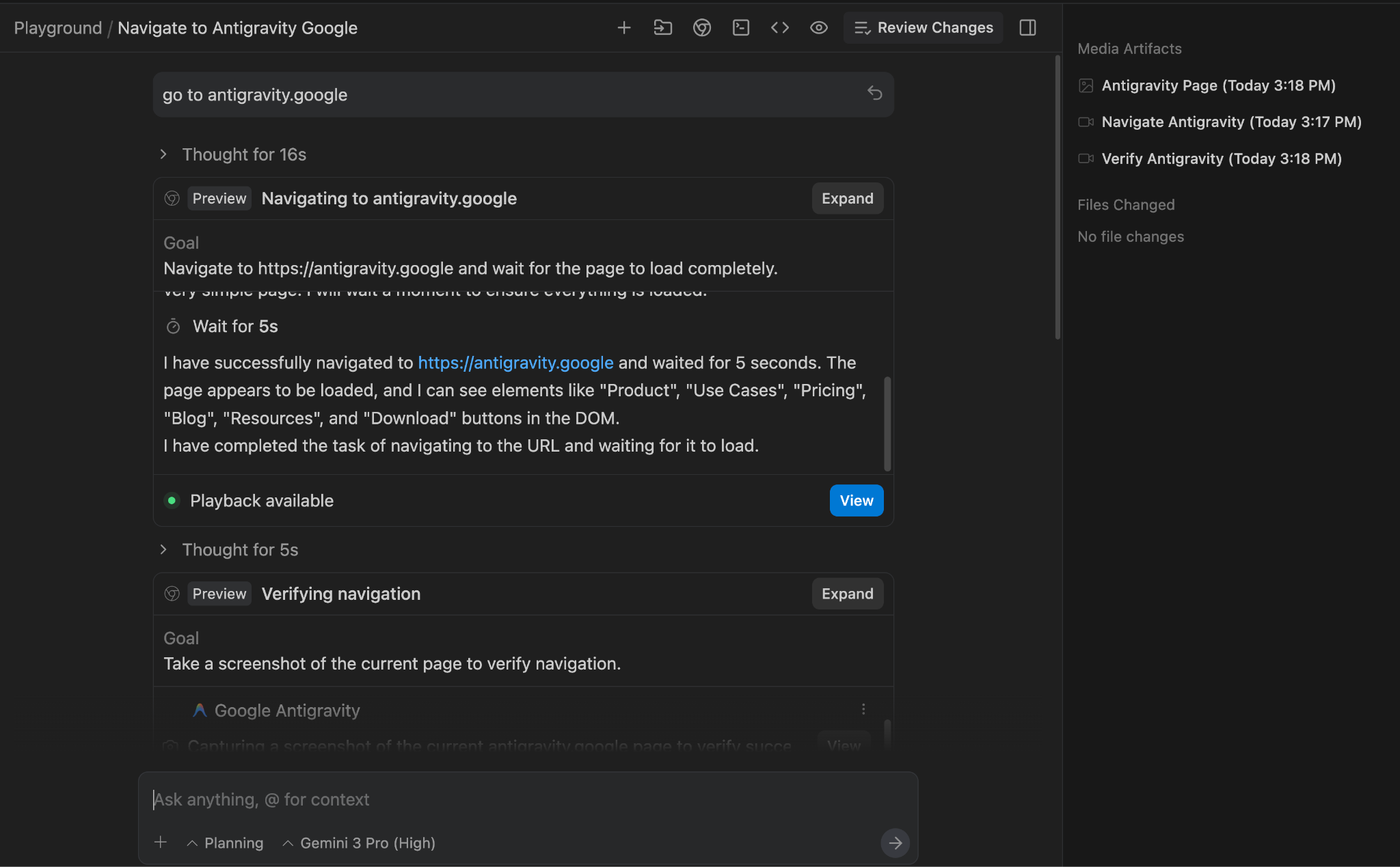This screenshot has width=1400, height=867.
Task: Click the https://antigravity.google hyperlink
Action: pyautogui.click(x=515, y=363)
